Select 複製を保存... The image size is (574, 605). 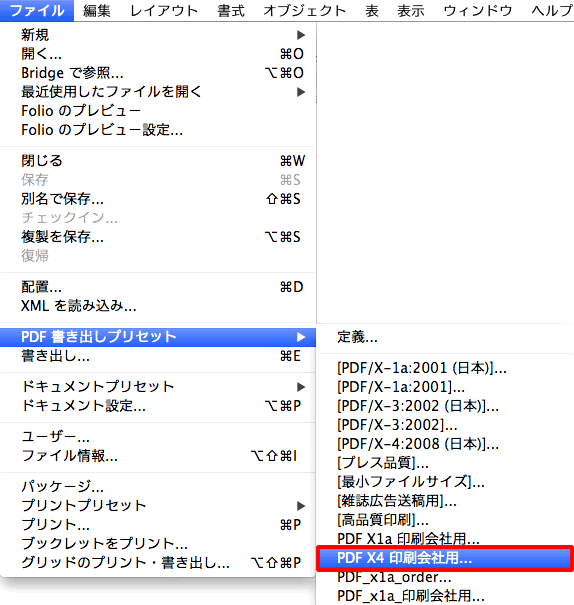(158, 237)
